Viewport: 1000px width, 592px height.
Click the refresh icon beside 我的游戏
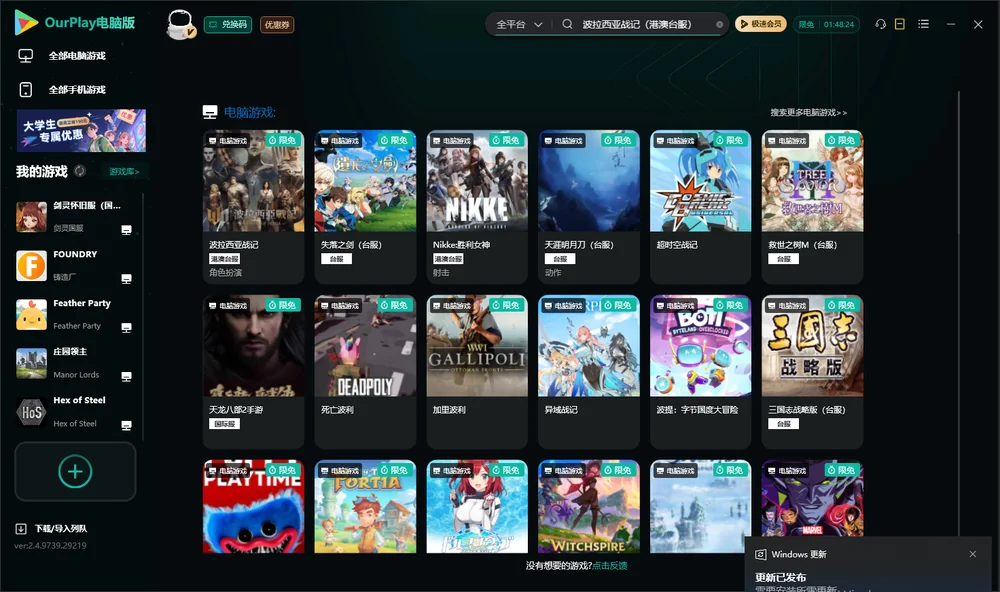(80, 171)
